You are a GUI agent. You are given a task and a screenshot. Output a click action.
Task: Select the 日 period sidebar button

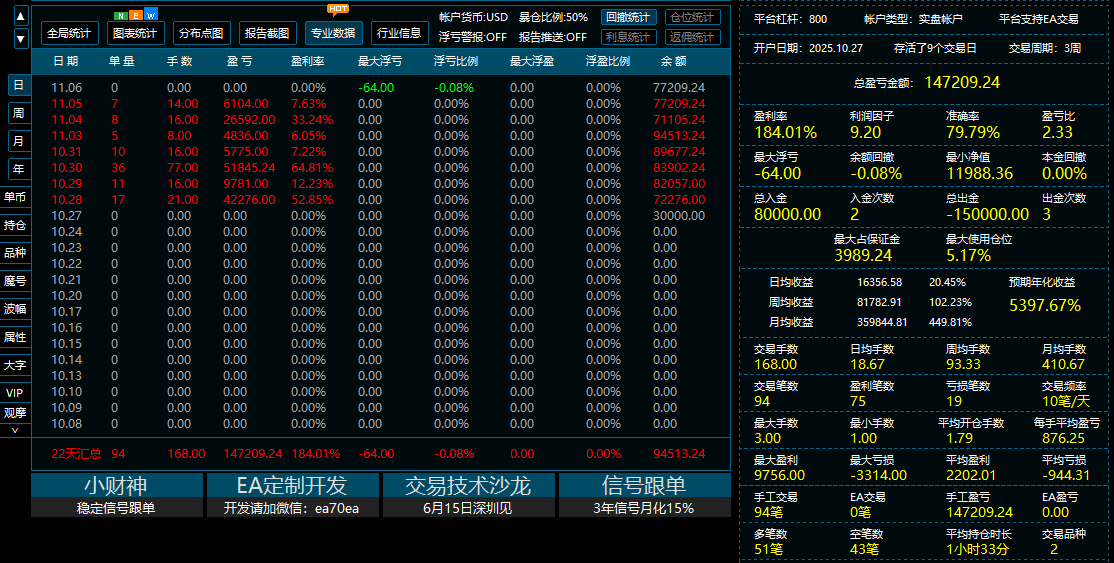[x=18, y=85]
